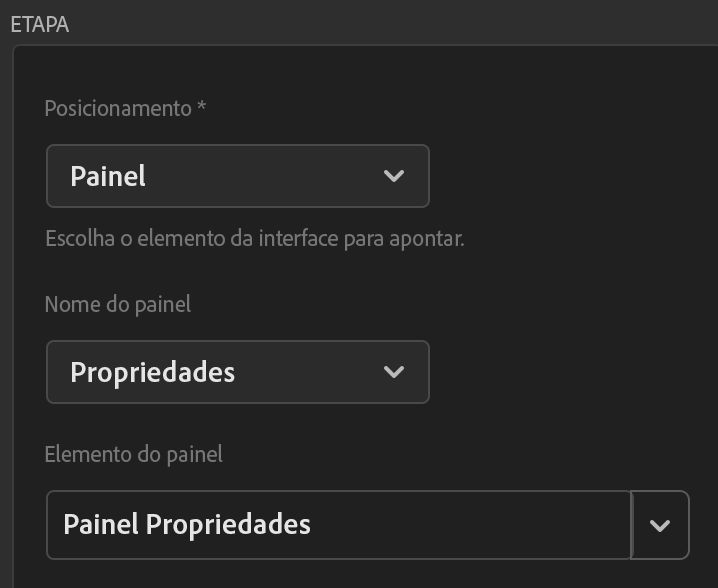718x588 pixels.
Task: Select the ETAPA section header
Action: click(x=39, y=26)
